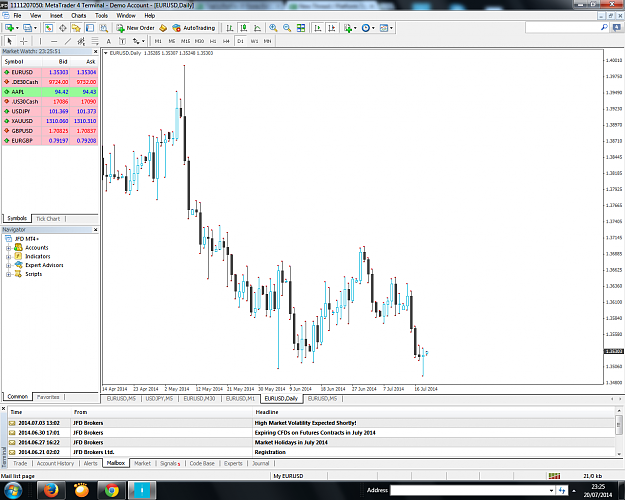Toggle the Market Watch panel icon
This screenshot has height=500, width=625.
point(49,28)
